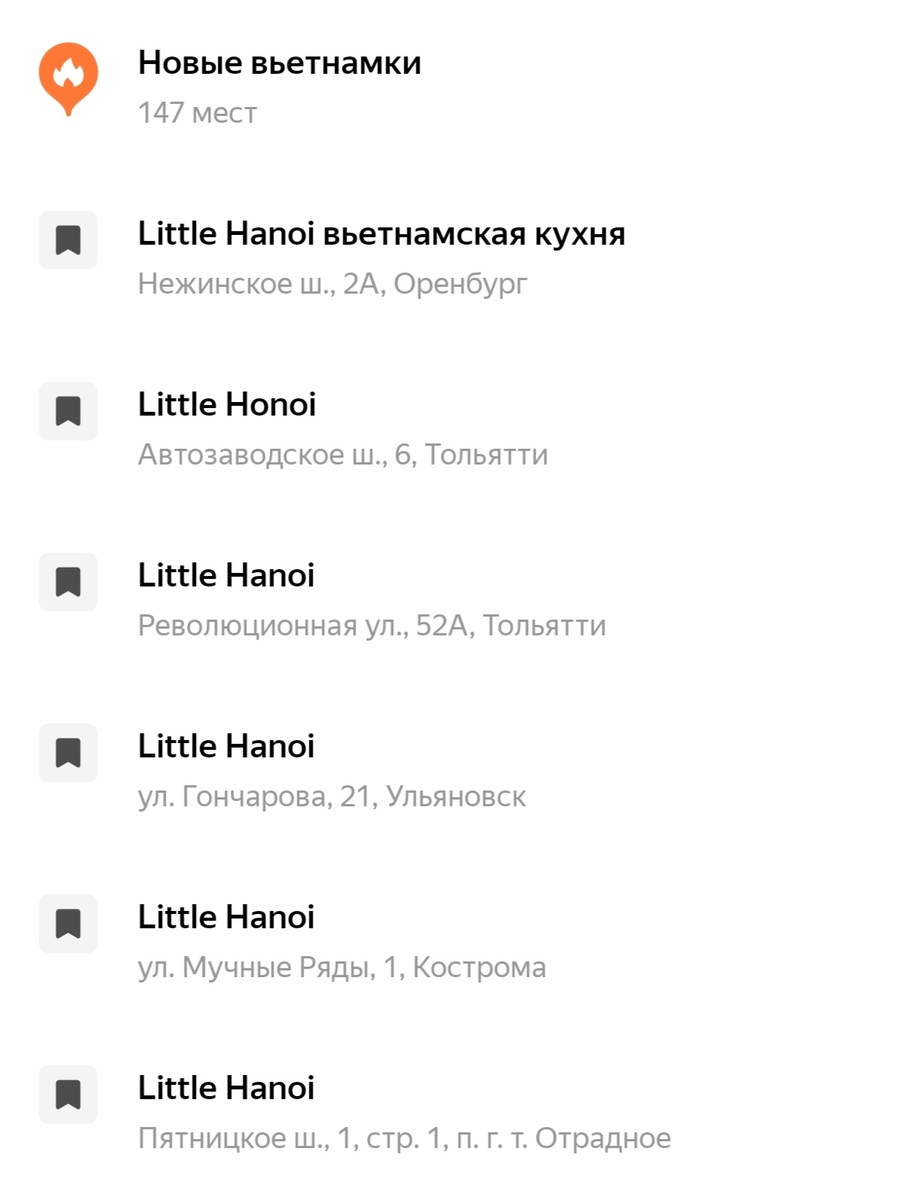
Task: Click the bookmark icon next to Little Honoi in Тольятти
Action: point(67,411)
